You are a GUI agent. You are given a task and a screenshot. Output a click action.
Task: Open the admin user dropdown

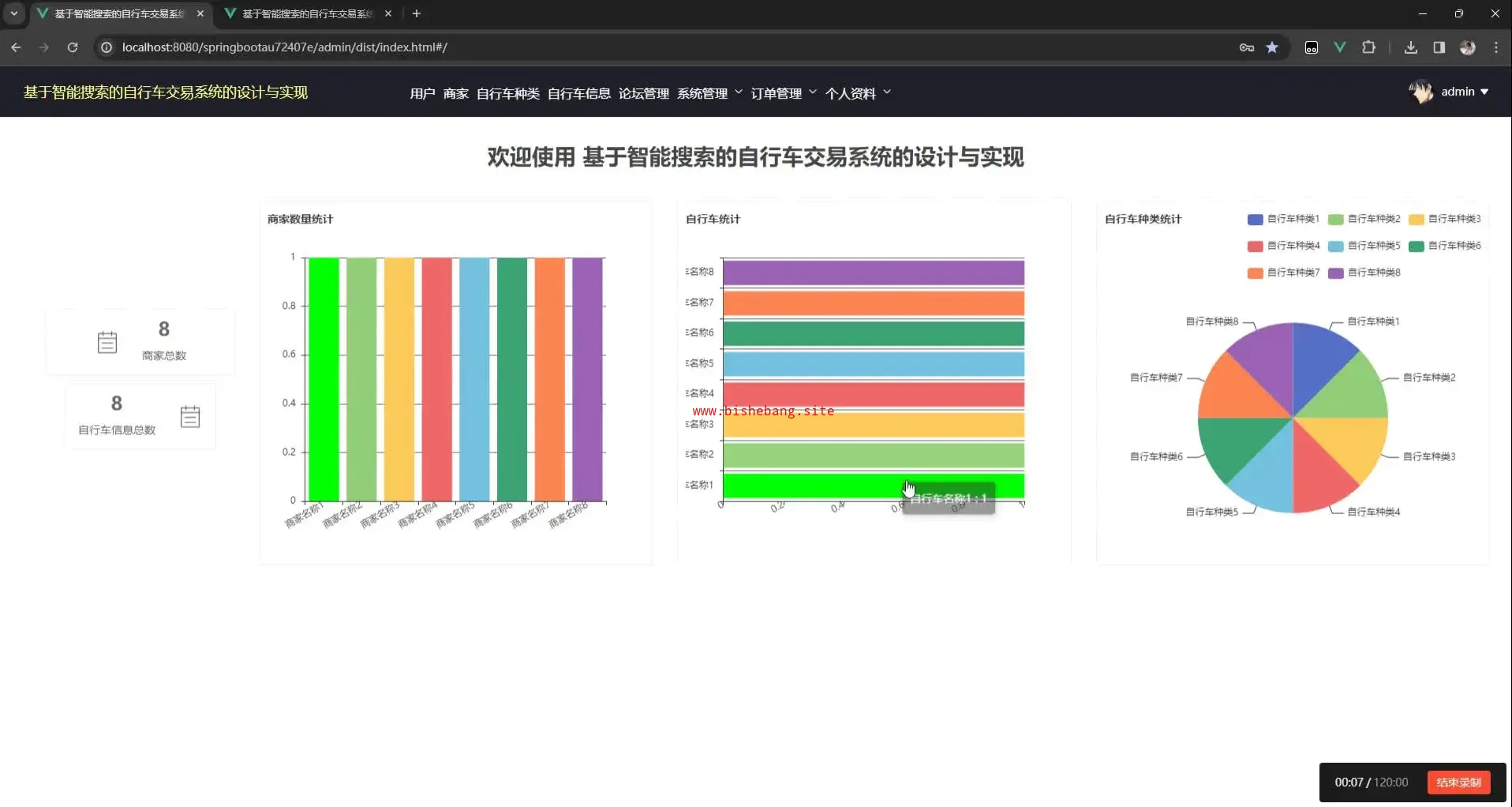click(1464, 92)
